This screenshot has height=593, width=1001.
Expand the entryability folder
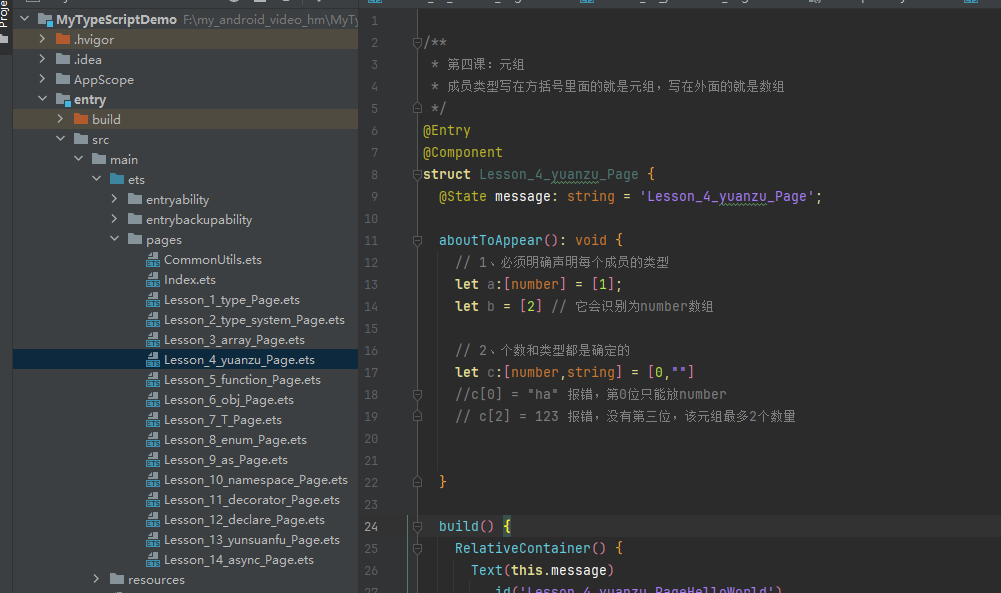click(114, 199)
